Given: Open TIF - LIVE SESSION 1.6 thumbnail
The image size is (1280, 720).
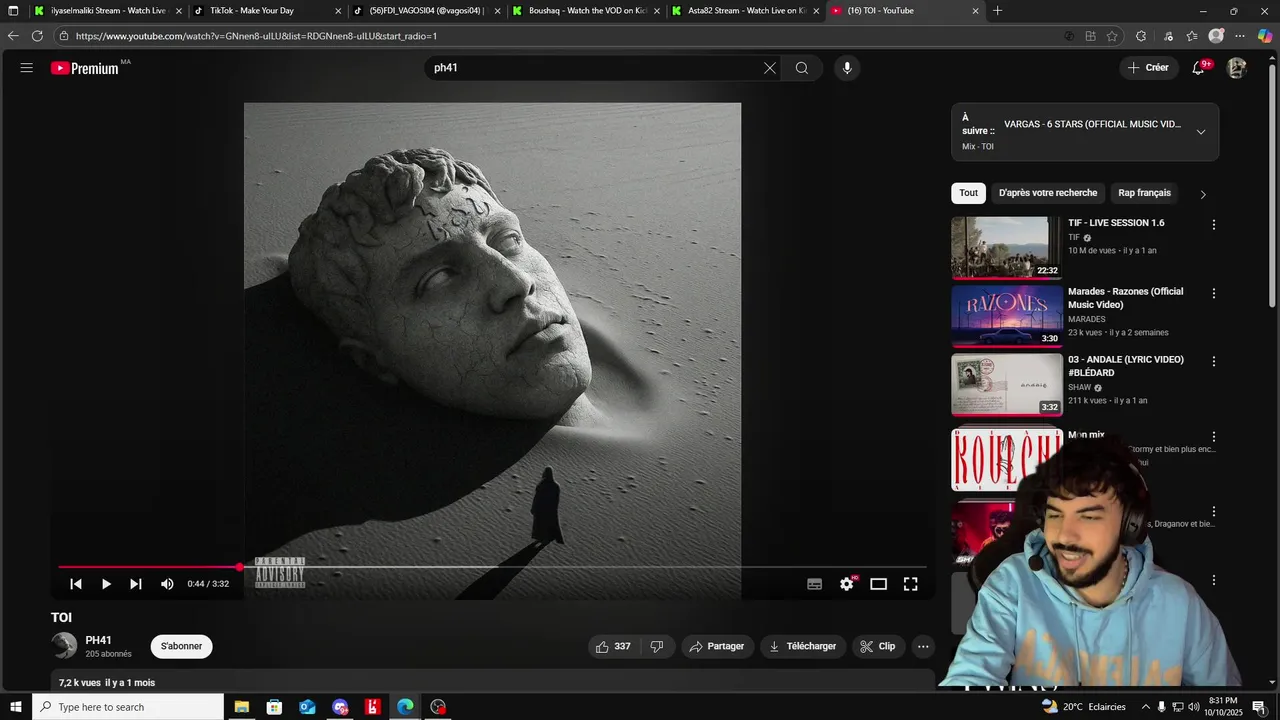Looking at the screenshot, I should click(x=1006, y=248).
